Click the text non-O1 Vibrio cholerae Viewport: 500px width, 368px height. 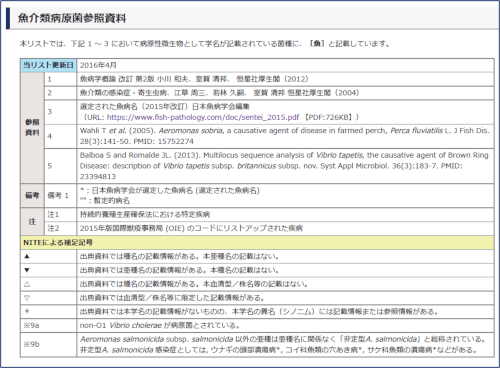pos(121,325)
